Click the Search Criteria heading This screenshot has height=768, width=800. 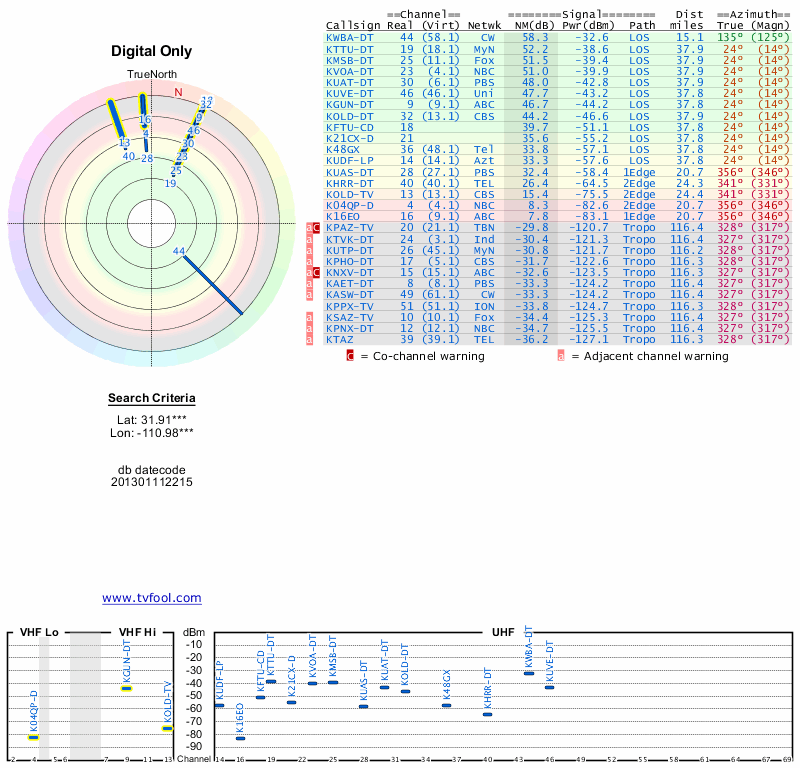(x=152, y=398)
